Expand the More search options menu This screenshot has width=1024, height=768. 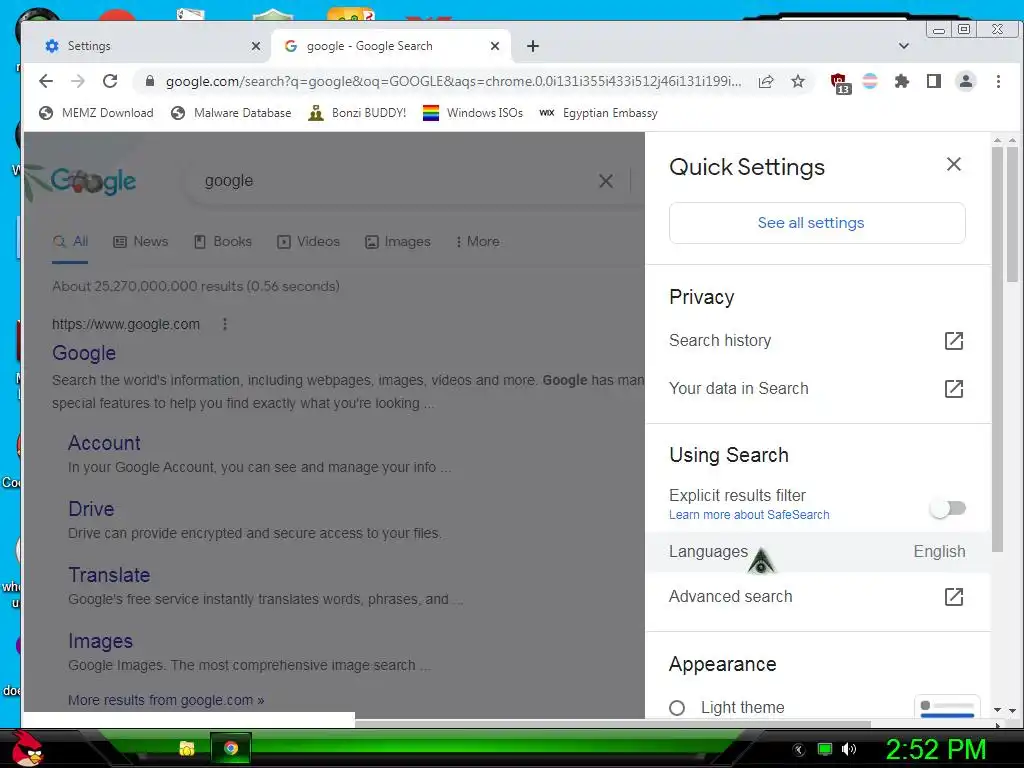(x=477, y=242)
